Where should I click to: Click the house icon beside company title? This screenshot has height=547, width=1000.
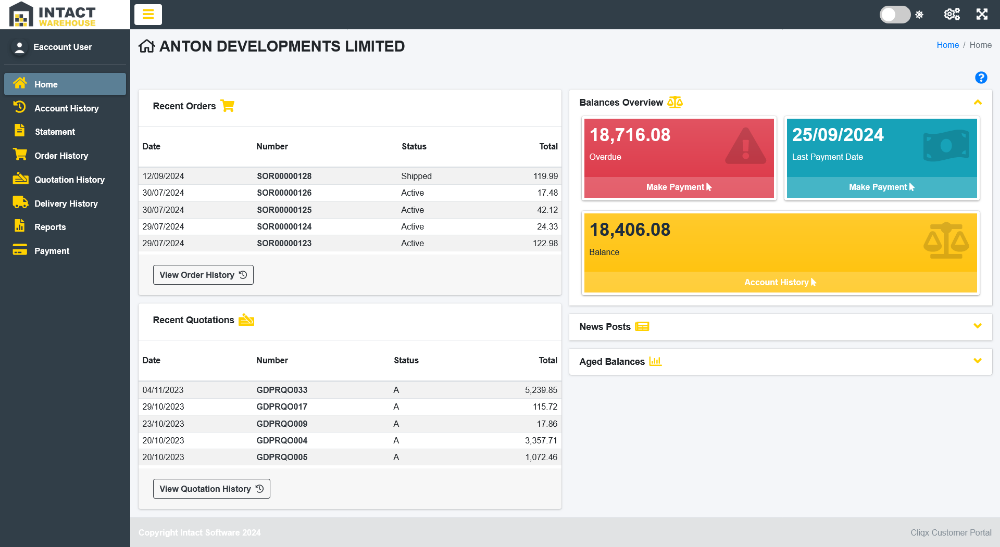point(147,47)
